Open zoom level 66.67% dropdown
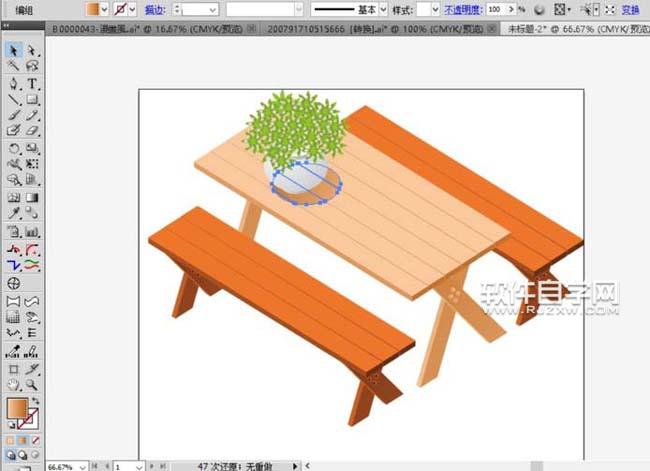650x471 pixels. (83, 467)
